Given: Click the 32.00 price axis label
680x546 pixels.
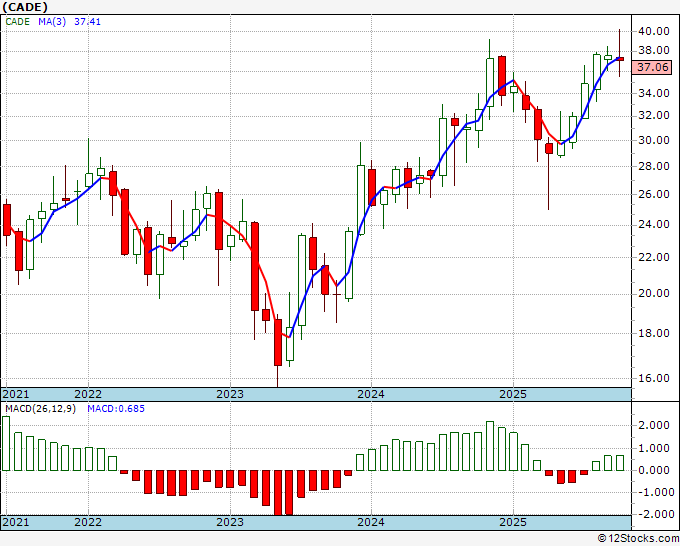Looking at the screenshot, I should [x=653, y=116].
